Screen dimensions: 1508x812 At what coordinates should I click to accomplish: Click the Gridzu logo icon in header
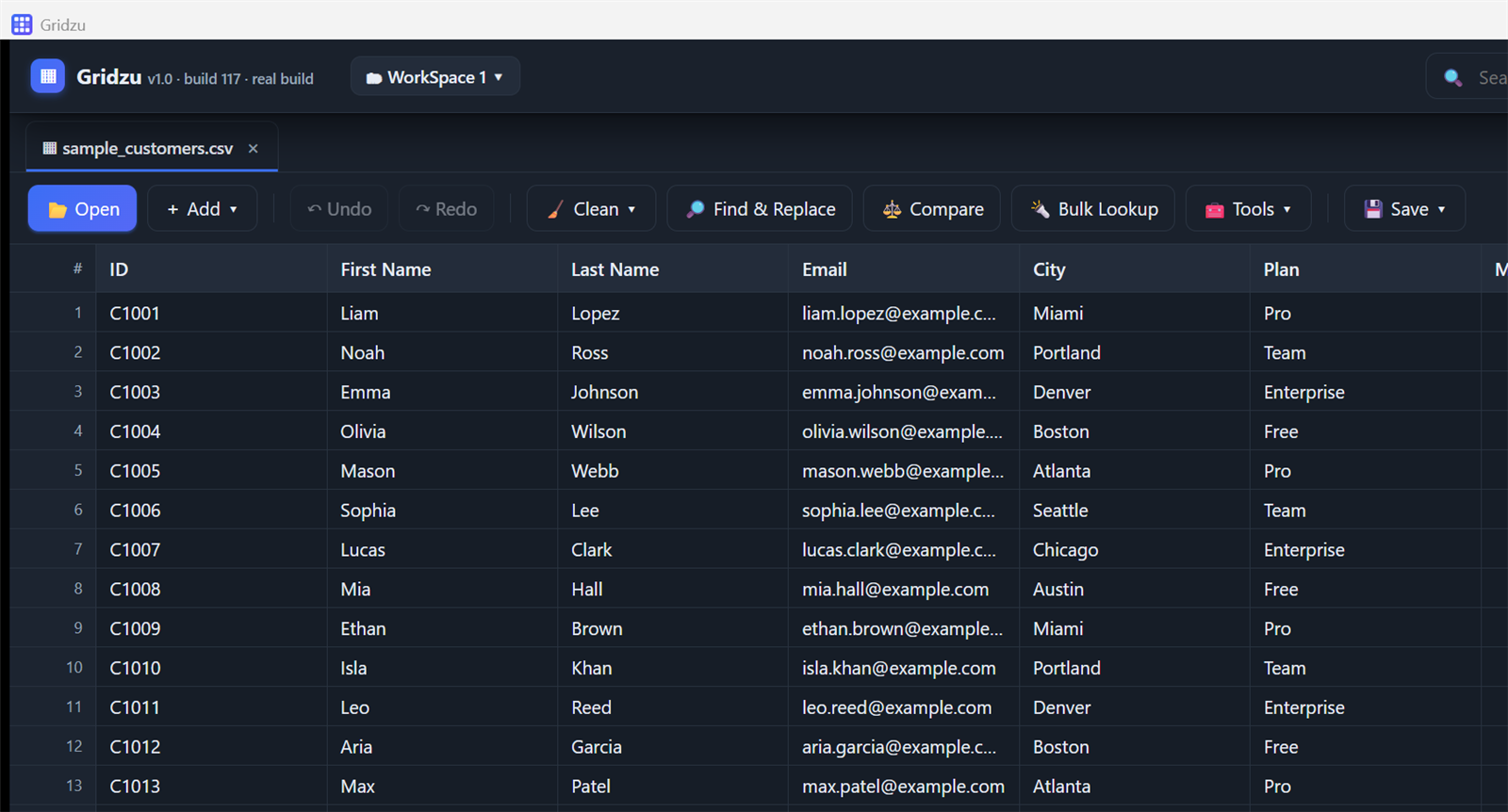48,76
